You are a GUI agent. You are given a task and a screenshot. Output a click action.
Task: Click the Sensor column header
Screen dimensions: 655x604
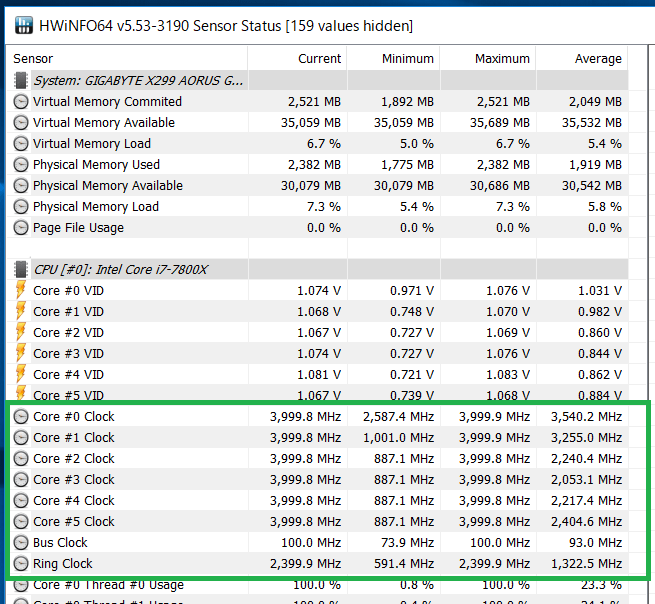click(127, 58)
